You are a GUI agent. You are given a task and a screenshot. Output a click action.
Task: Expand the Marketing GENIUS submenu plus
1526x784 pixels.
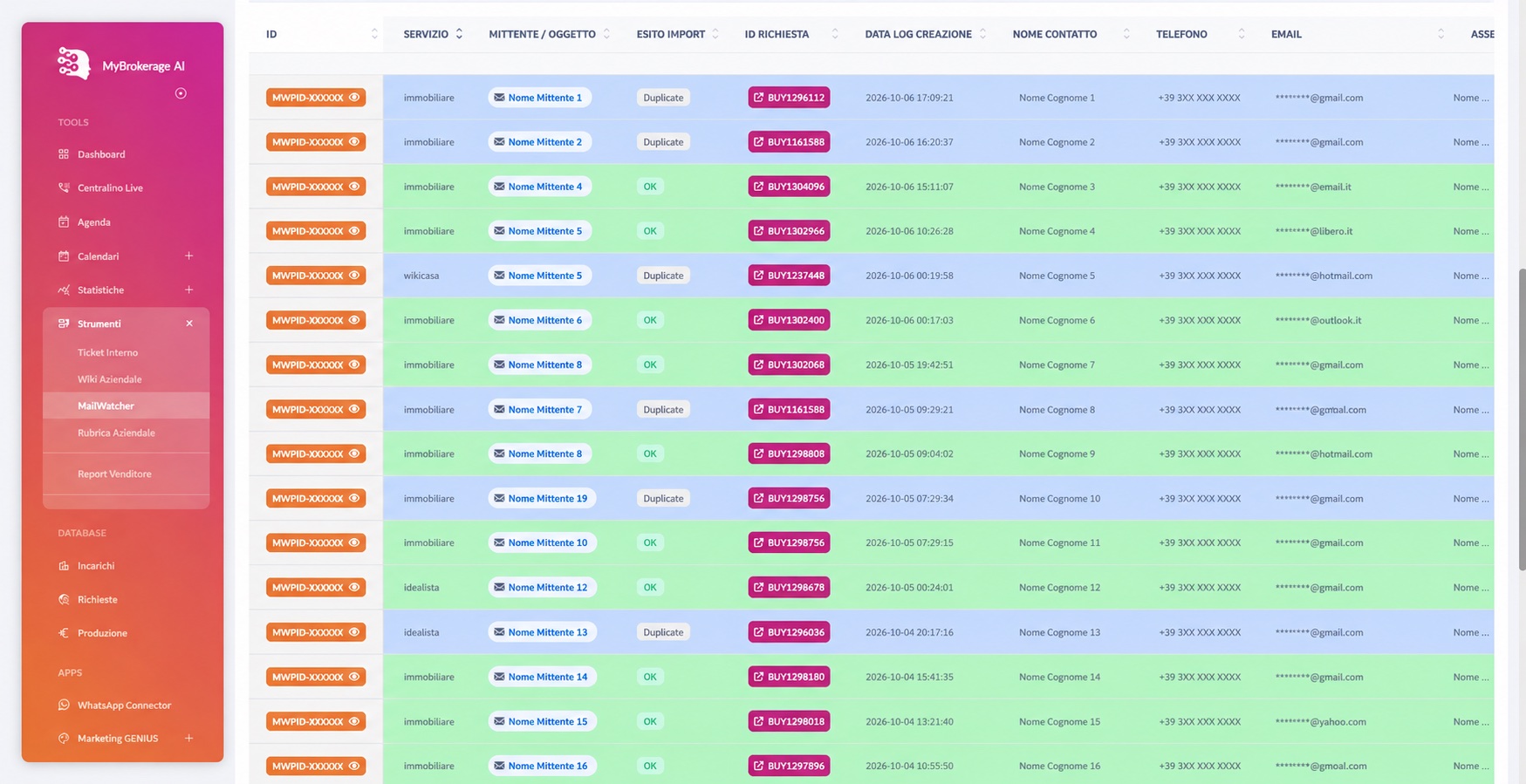click(x=188, y=738)
